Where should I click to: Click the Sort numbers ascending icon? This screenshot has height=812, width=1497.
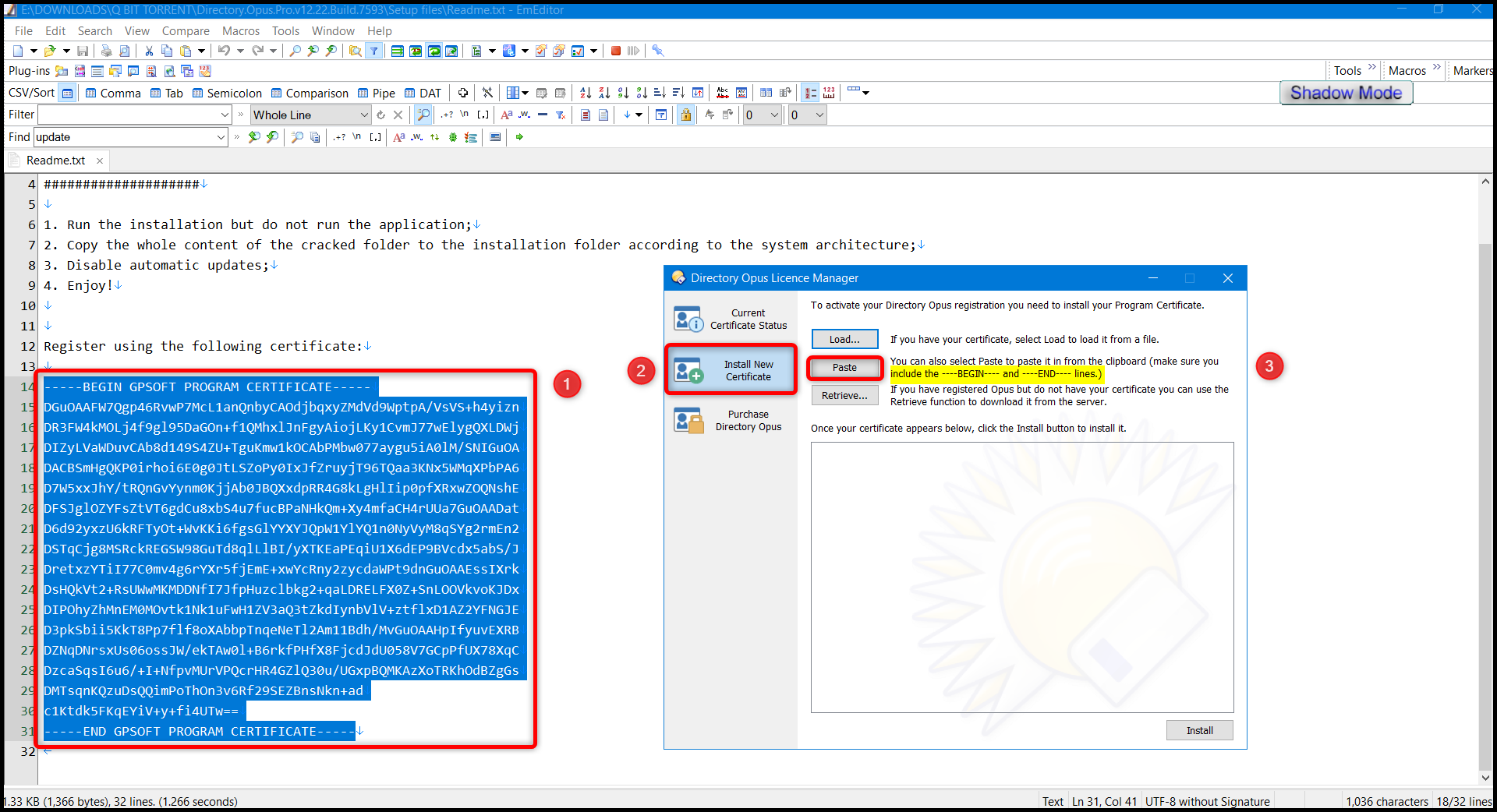tap(623, 93)
